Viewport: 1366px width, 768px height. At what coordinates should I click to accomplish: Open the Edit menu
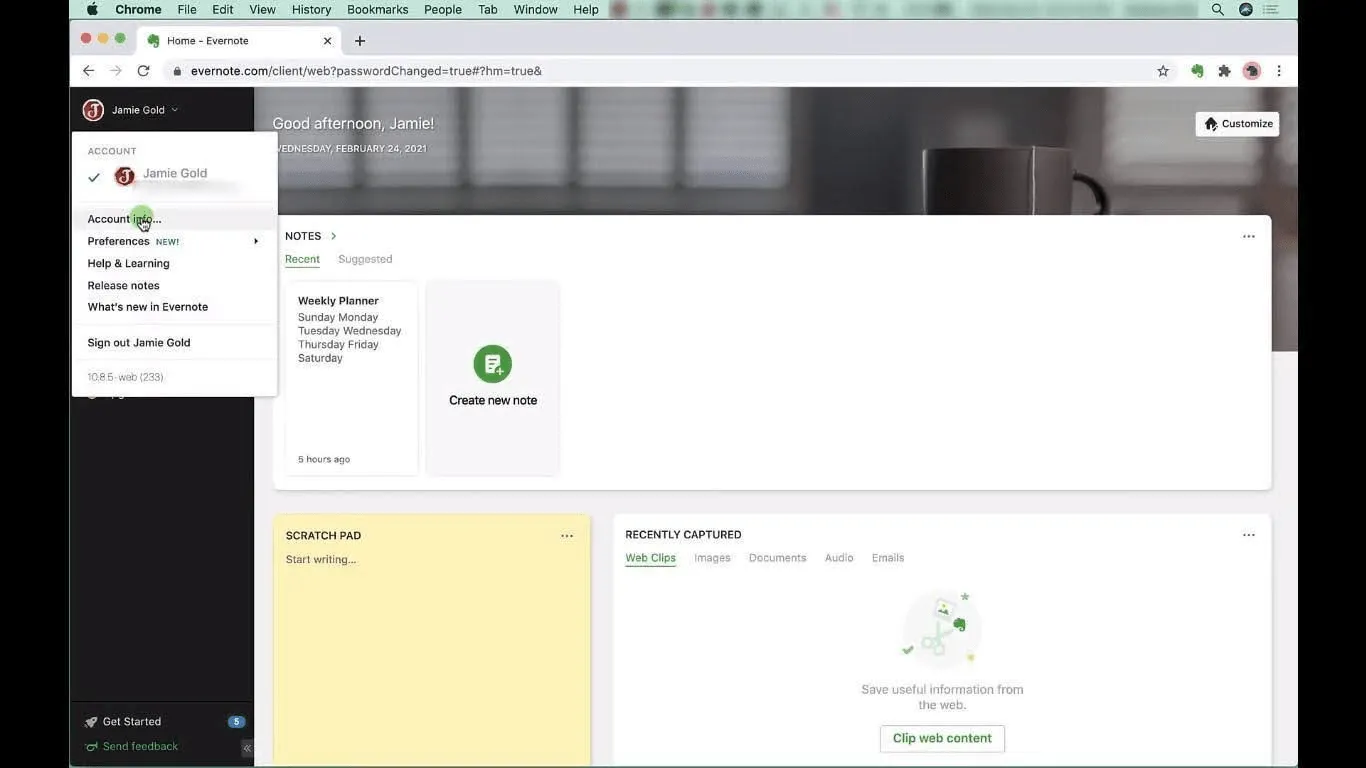(223, 9)
